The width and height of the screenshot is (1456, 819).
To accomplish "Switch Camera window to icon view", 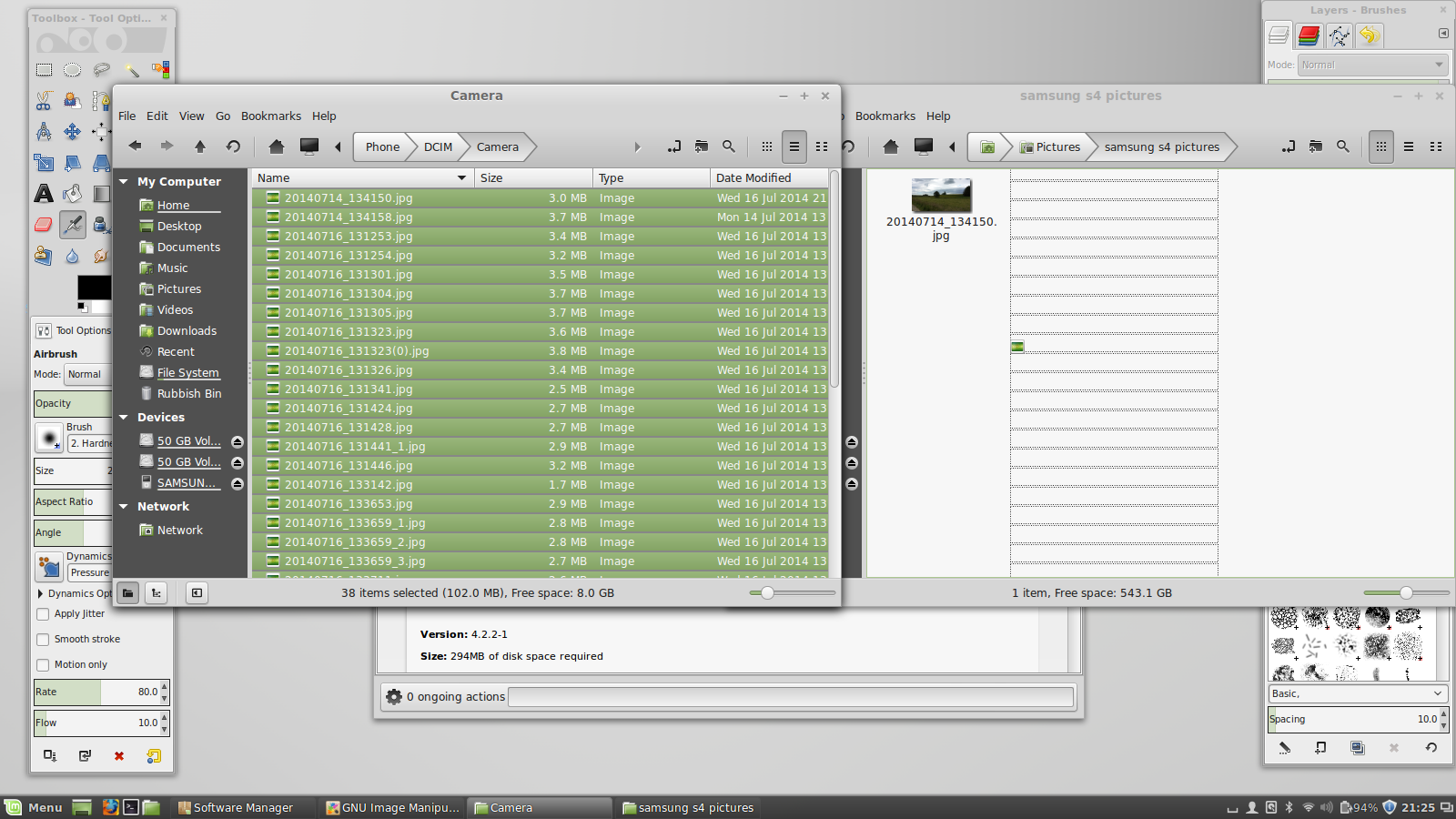I will (x=767, y=147).
